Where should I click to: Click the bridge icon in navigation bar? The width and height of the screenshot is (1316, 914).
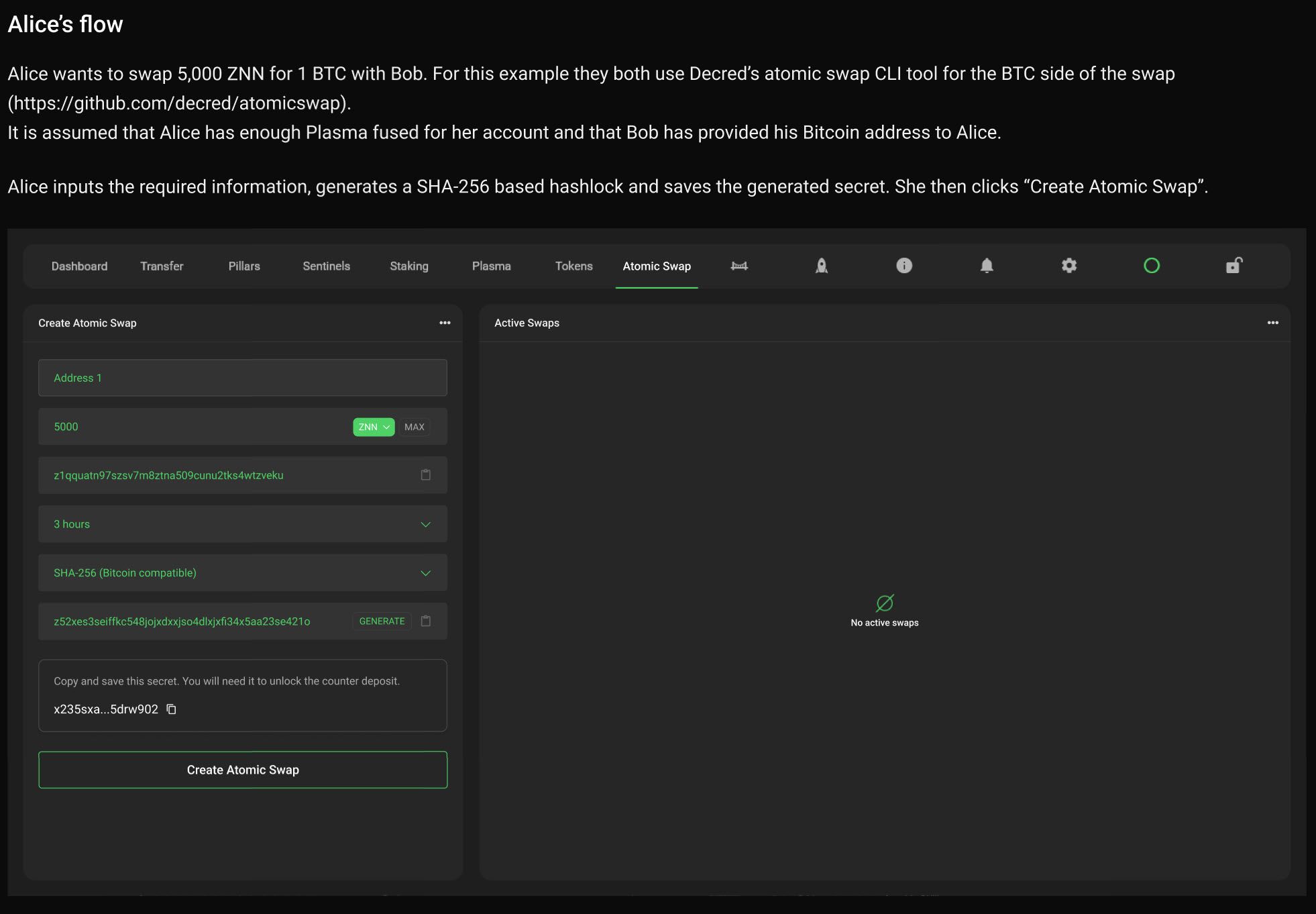(x=739, y=266)
